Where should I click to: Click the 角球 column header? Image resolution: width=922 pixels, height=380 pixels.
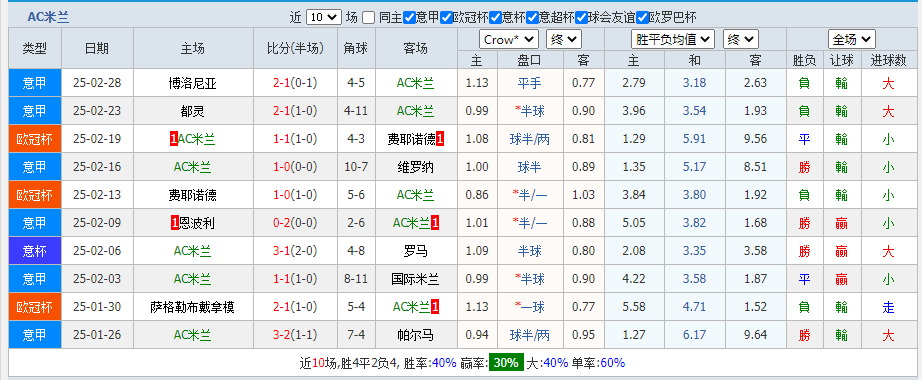(356, 49)
